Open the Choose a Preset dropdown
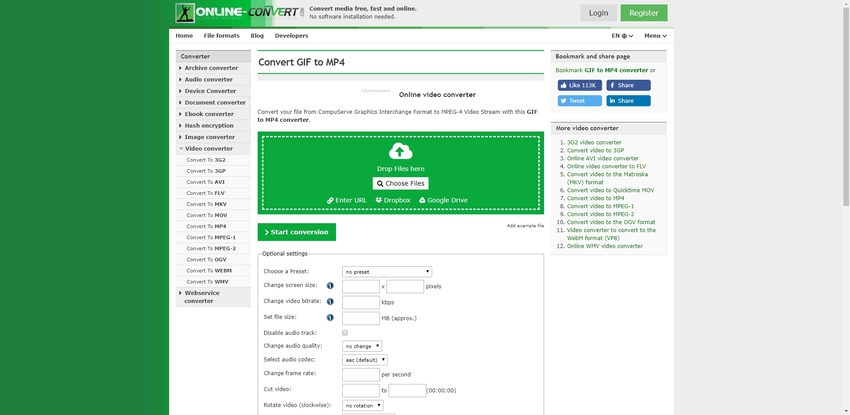Screen dimensions: 850x415 [x=386, y=272]
